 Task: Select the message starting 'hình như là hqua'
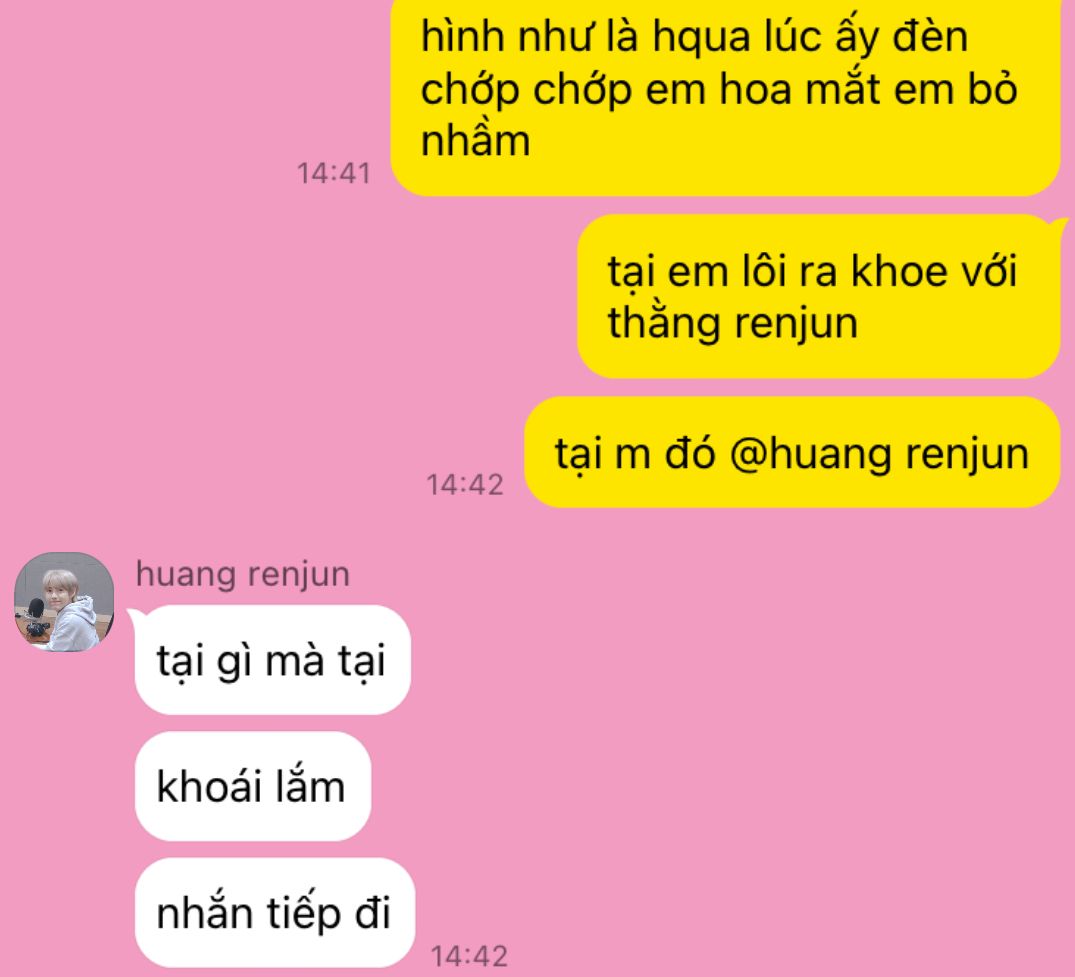[725, 96]
